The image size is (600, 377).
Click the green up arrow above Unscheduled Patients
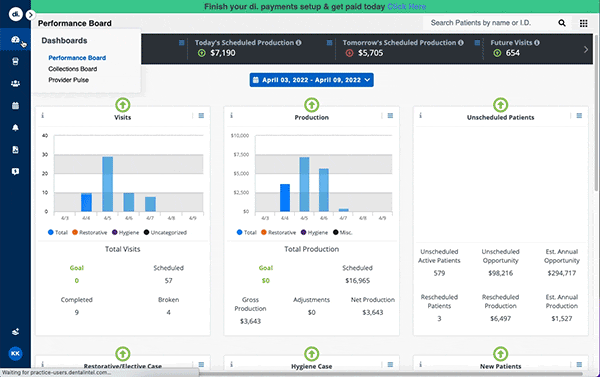(x=501, y=104)
